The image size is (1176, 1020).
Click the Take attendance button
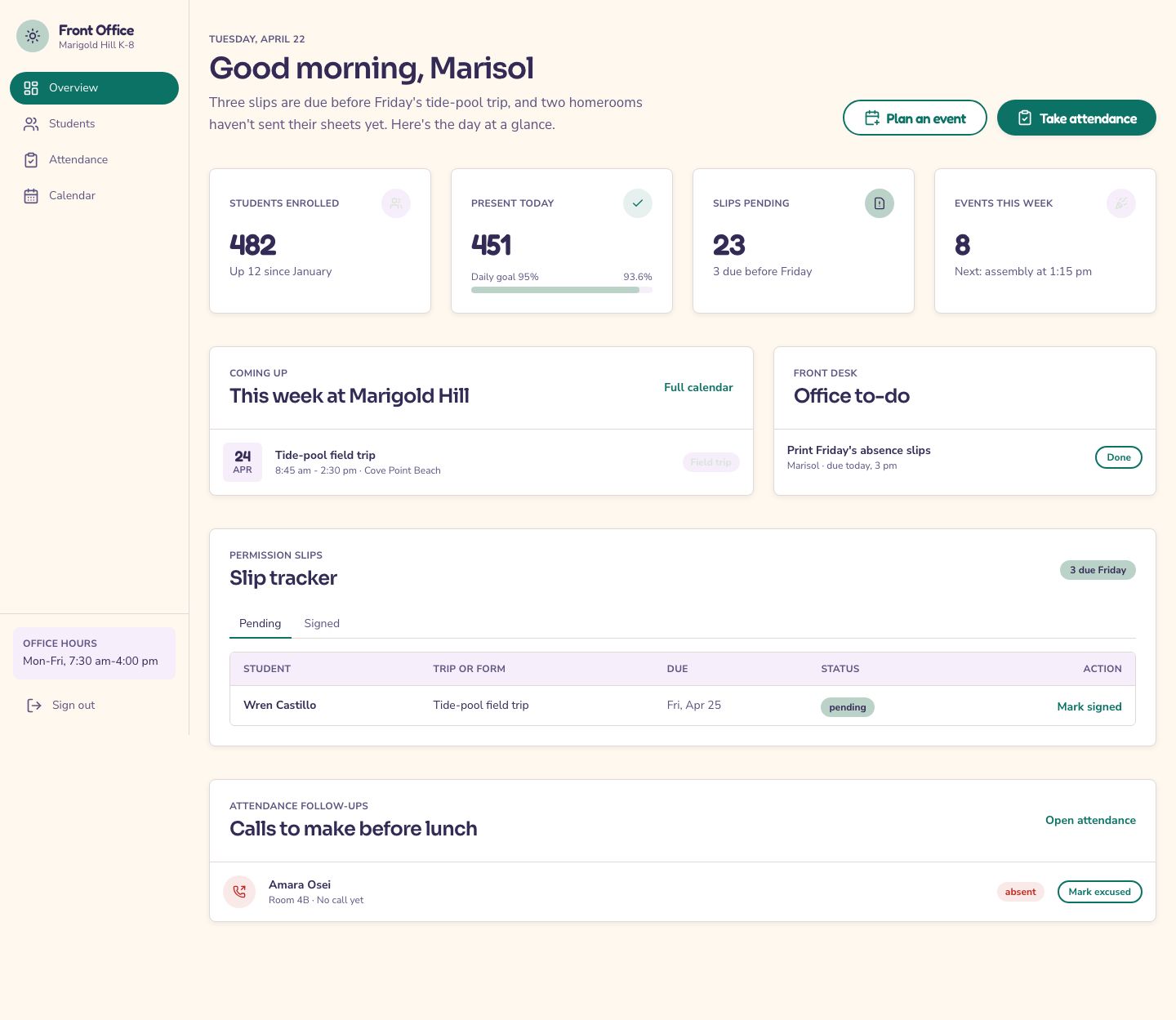(x=1076, y=118)
